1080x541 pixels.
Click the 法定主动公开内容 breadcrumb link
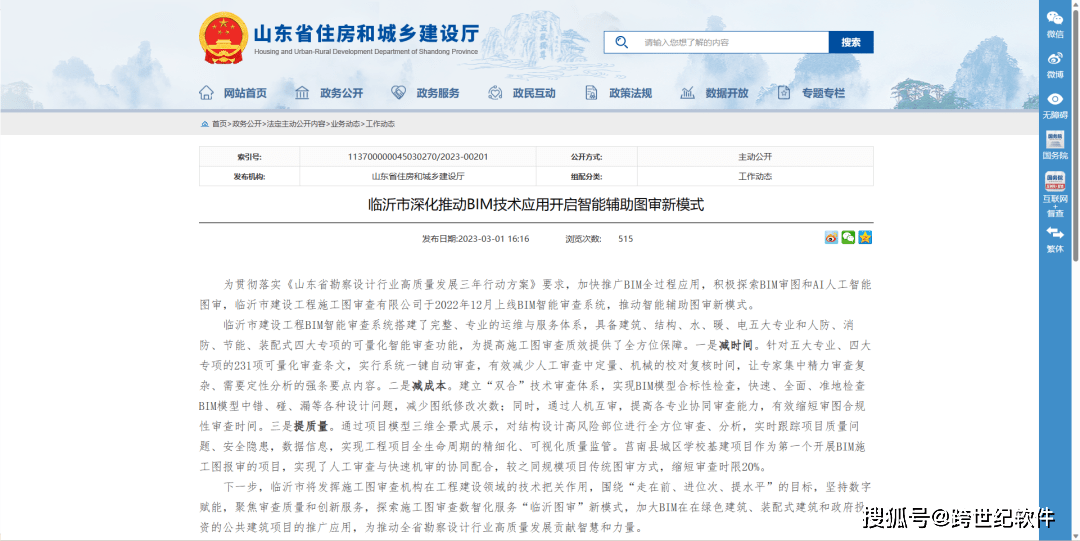pyautogui.click(x=295, y=124)
